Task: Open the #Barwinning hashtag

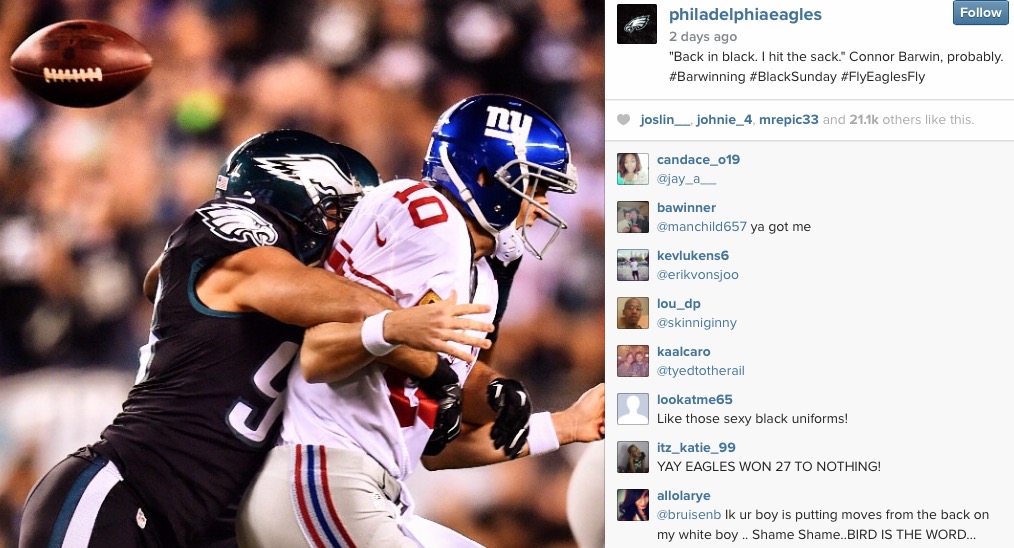Action: coord(707,77)
